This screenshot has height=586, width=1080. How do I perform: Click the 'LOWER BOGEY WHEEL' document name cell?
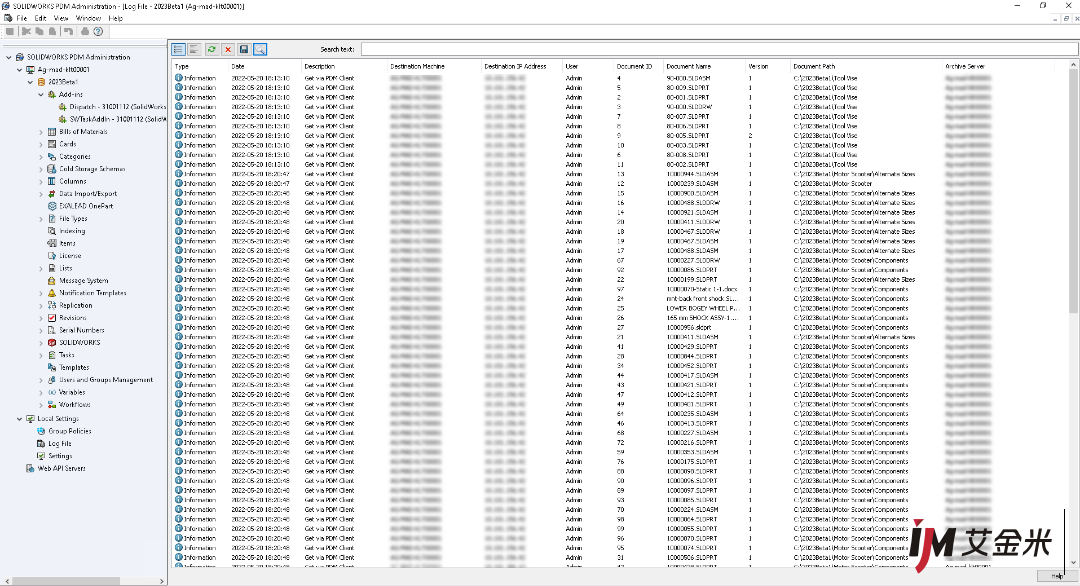click(x=701, y=308)
